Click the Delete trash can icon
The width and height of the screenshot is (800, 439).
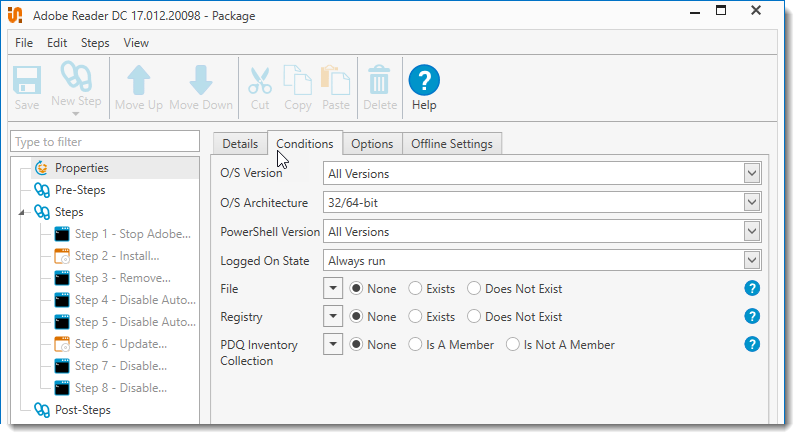tap(379, 81)
